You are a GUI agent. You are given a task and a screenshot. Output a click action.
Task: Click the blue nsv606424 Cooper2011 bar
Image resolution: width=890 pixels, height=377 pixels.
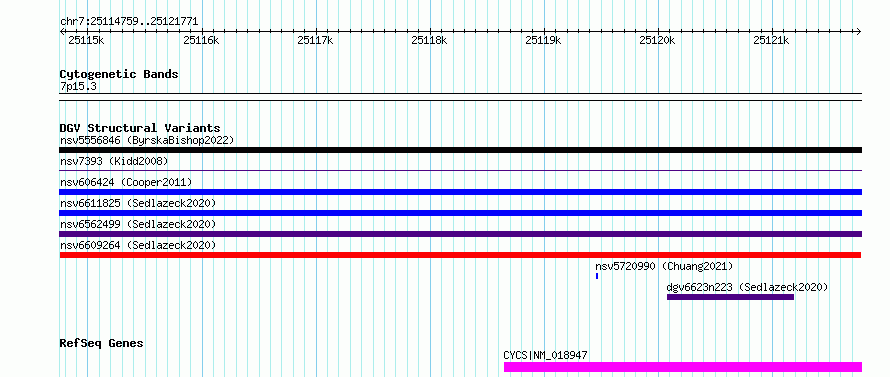pyautogui.click(x=460, y=192)
